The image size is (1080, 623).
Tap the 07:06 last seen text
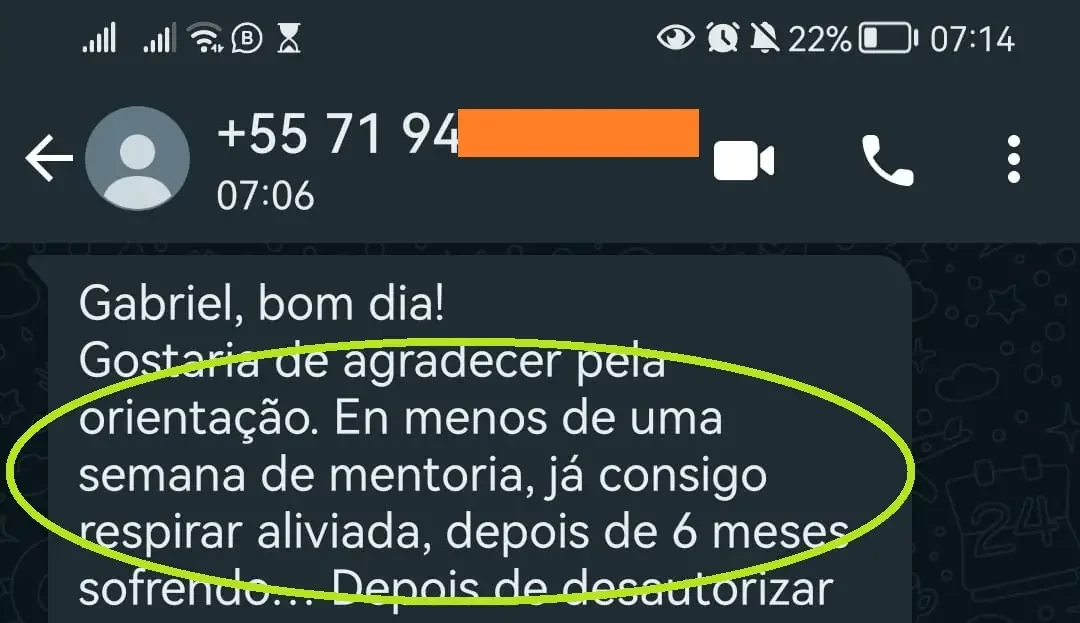coord(265,196)
